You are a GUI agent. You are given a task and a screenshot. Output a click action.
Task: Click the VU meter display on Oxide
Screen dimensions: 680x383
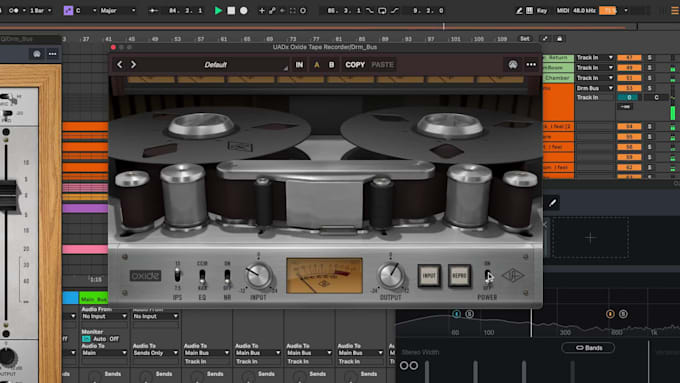click(x=324, y=275)
